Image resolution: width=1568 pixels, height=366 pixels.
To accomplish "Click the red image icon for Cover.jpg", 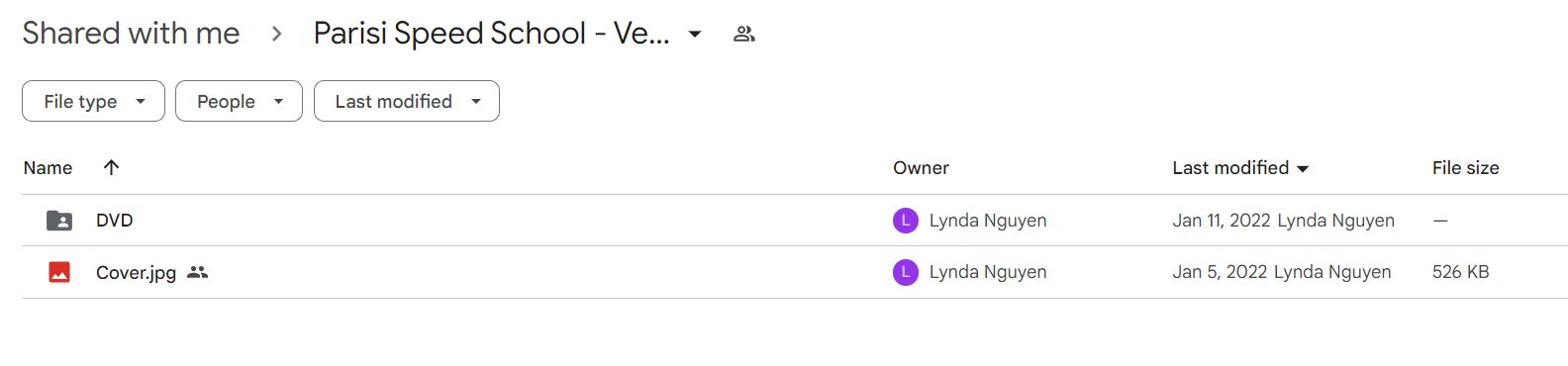I will click(59, 272).
